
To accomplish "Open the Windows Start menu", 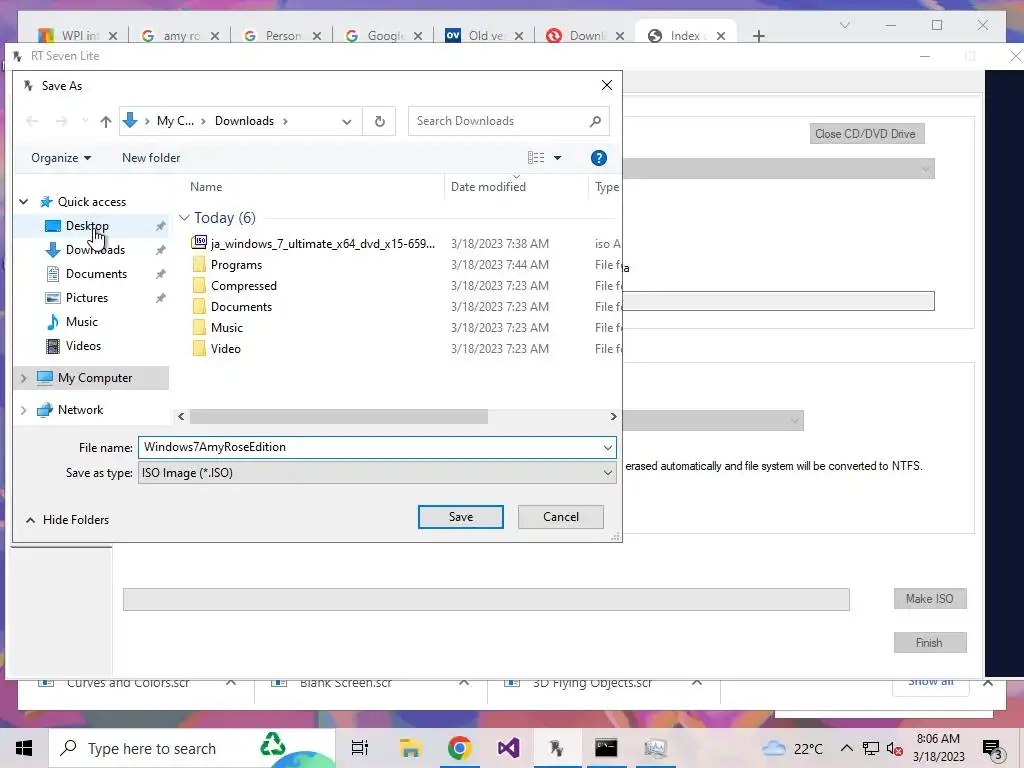I will coord(24,748).
